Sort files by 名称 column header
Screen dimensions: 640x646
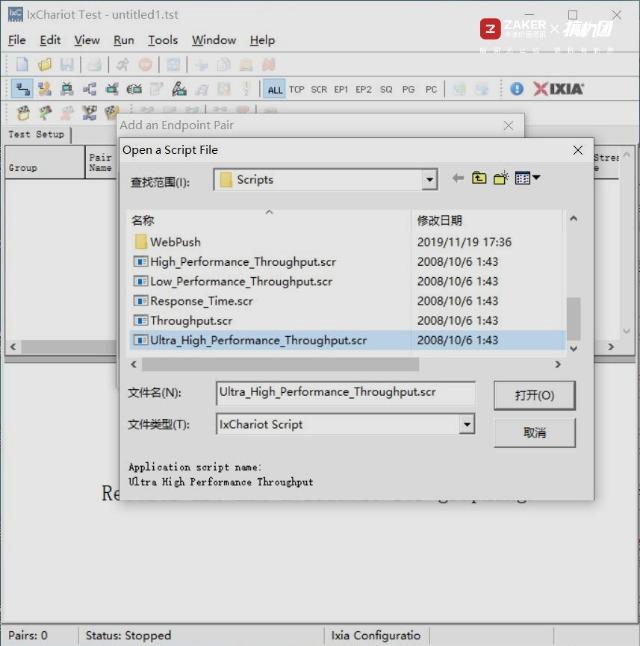(x=269, y=220)
